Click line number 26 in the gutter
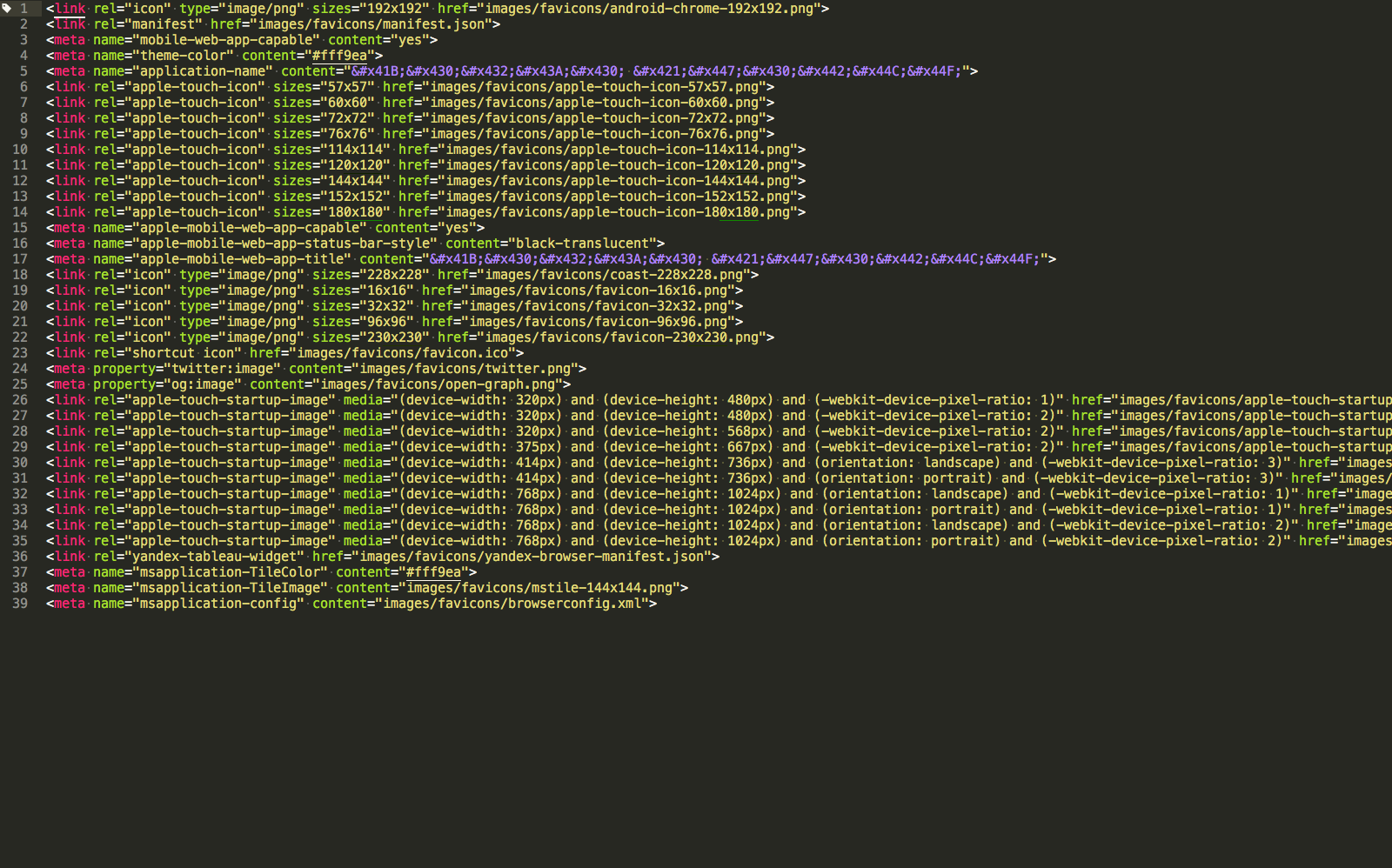 tap(20, 400)
